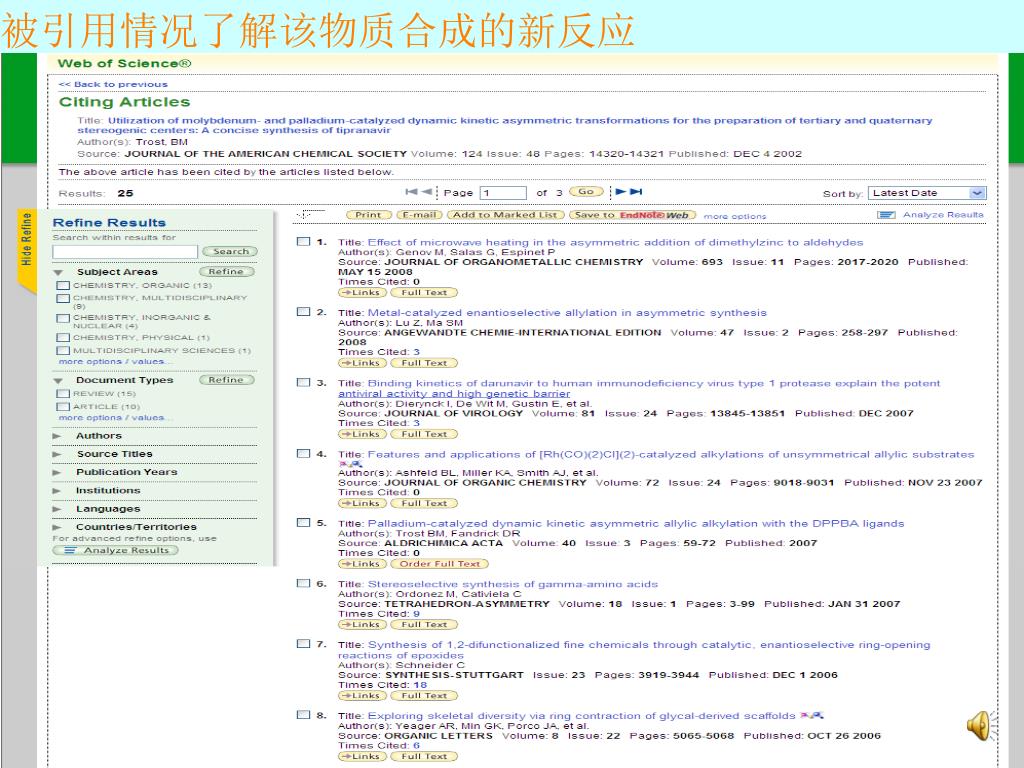1024x768 pixels.
Task: Select checkbox for result 3
Action: click(304, 383)
